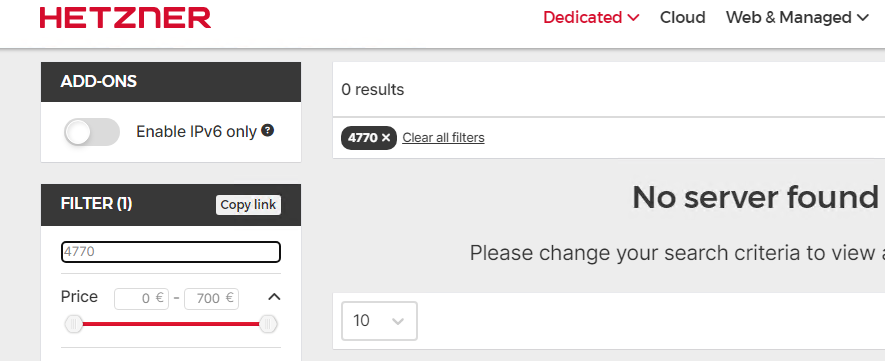Open the Dedicated menu
The image size is (885, 361).
click(x=591, y=17)
